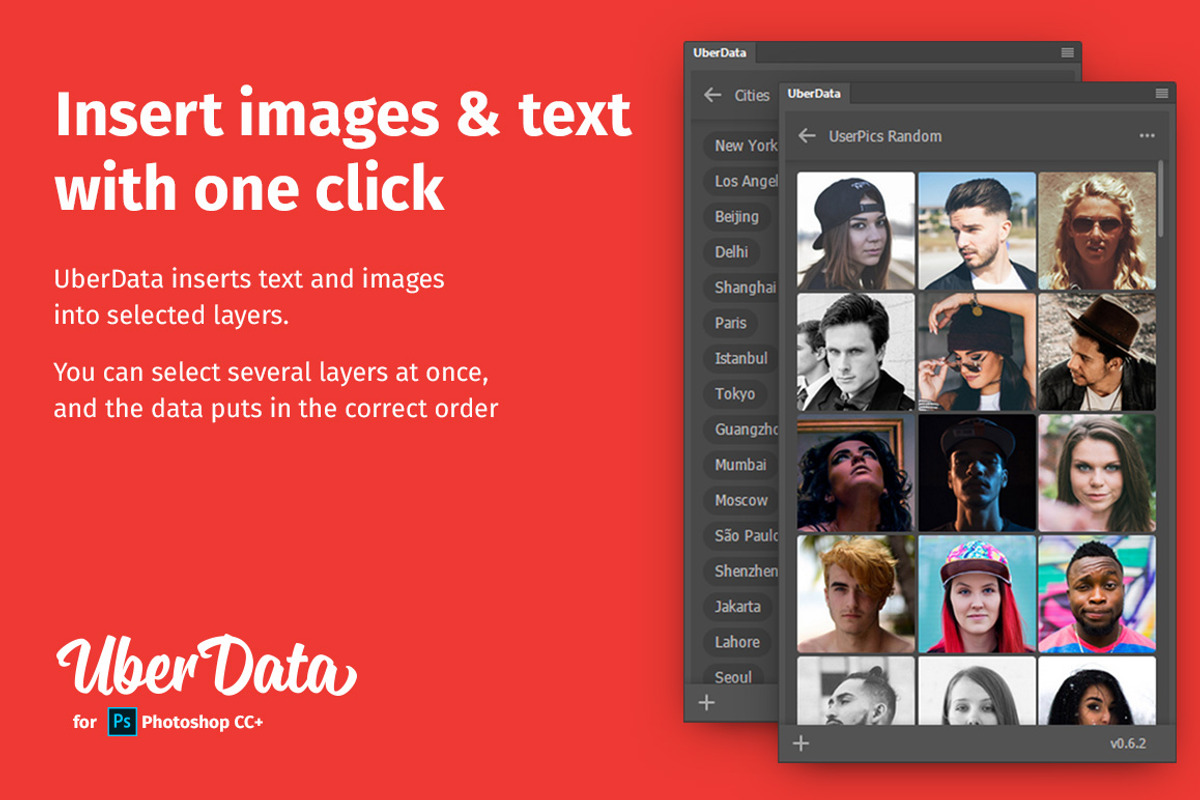Insert the Paris city tag
The image size is (1200, 800).
coord(731,323)
